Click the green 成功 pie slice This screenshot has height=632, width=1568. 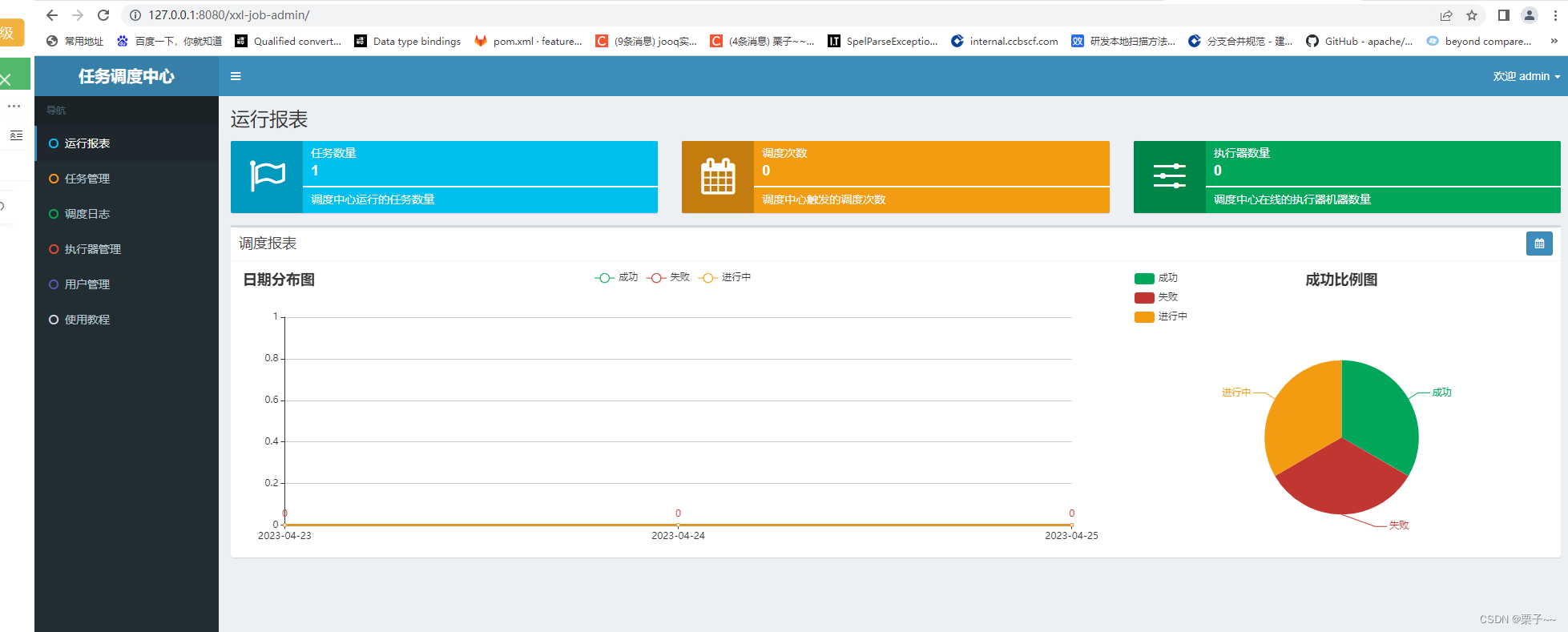coord(1381,414)
